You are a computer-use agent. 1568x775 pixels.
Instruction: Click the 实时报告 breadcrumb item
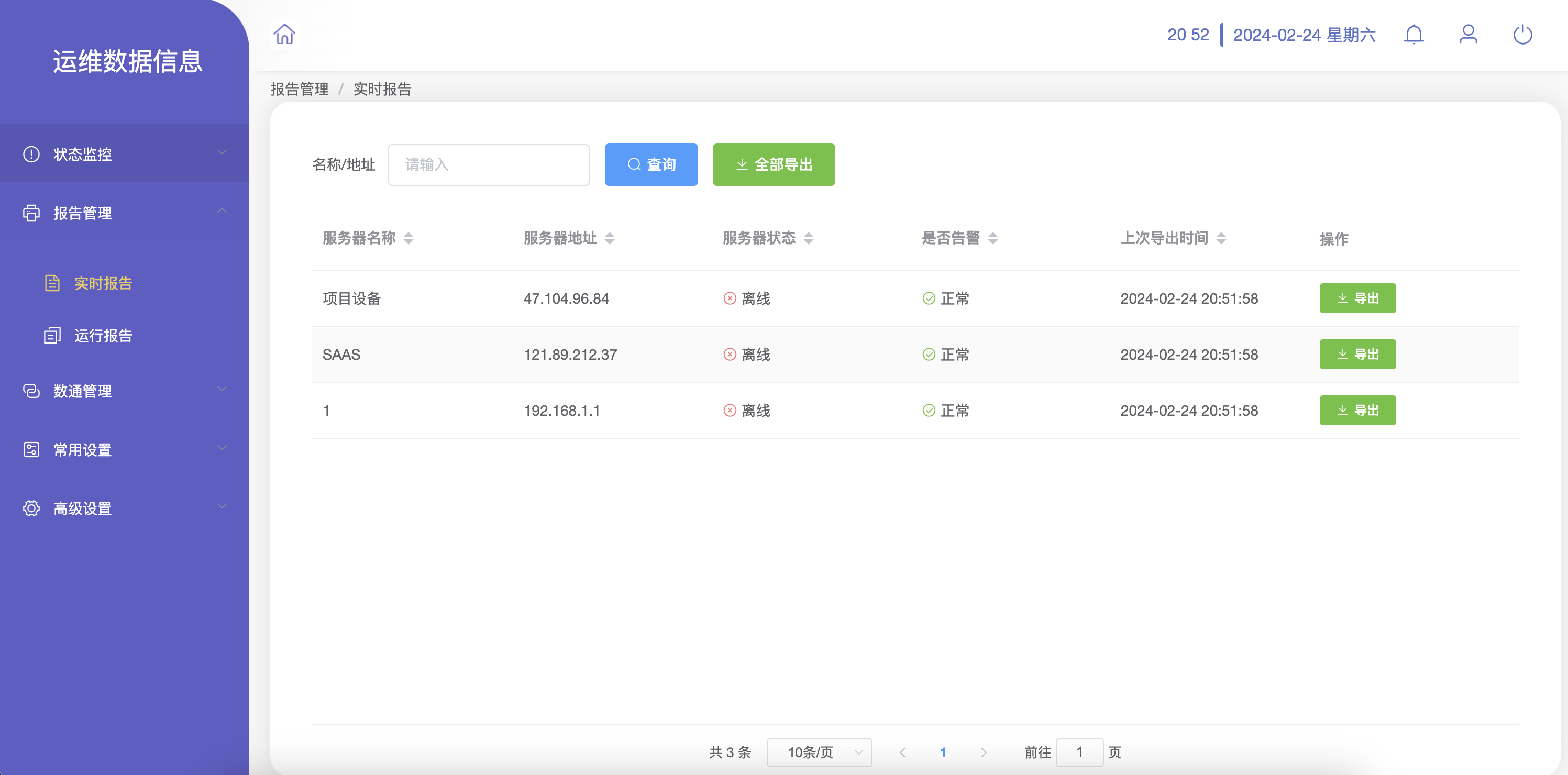[382, 90]
